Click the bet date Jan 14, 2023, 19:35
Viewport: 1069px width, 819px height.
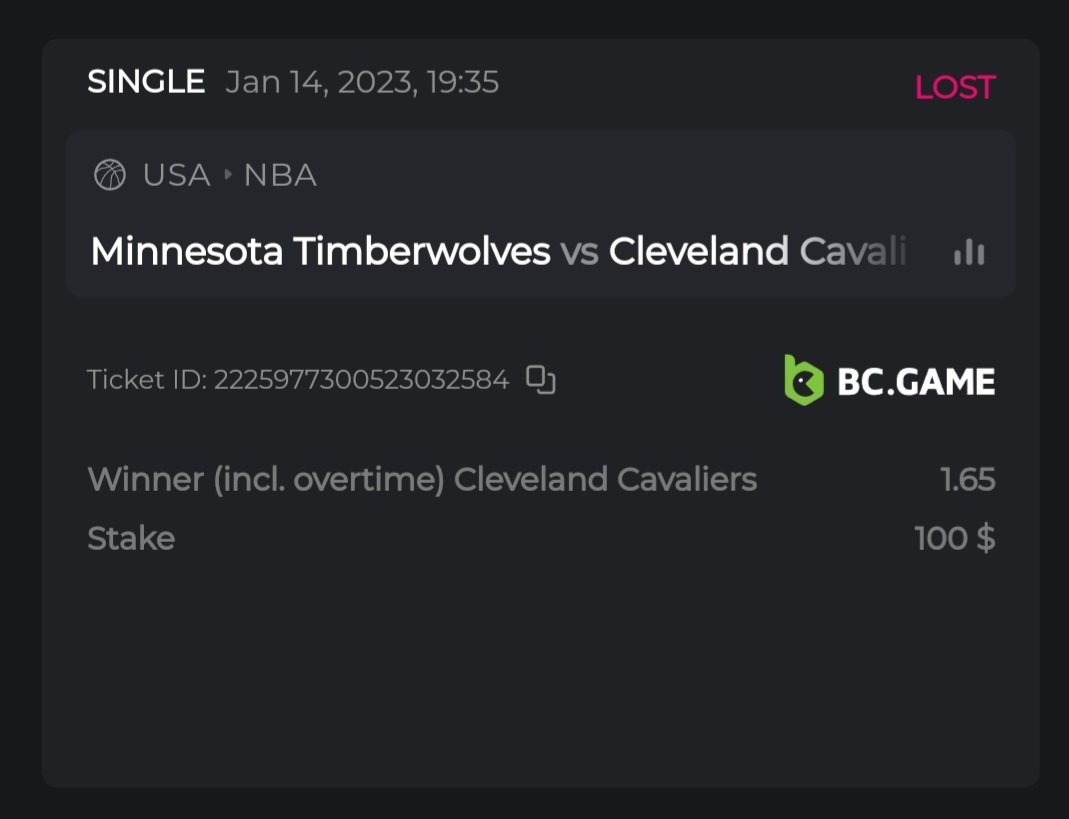coord(362,82)
